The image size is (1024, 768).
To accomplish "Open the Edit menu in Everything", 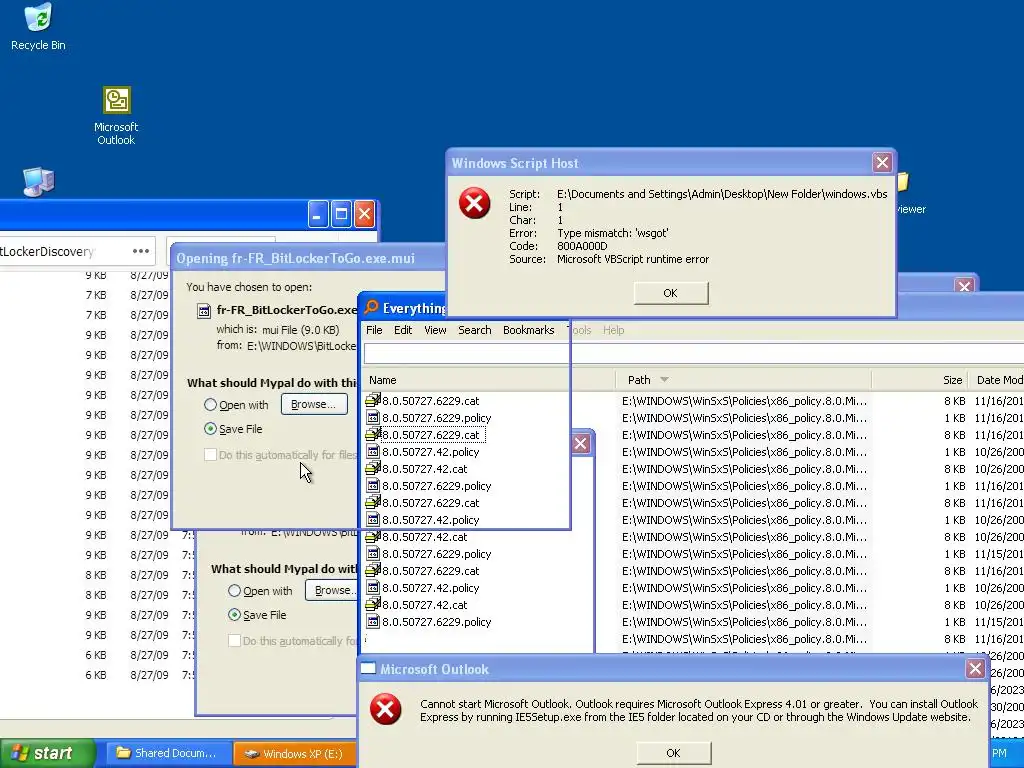I will tap(403, 330).
